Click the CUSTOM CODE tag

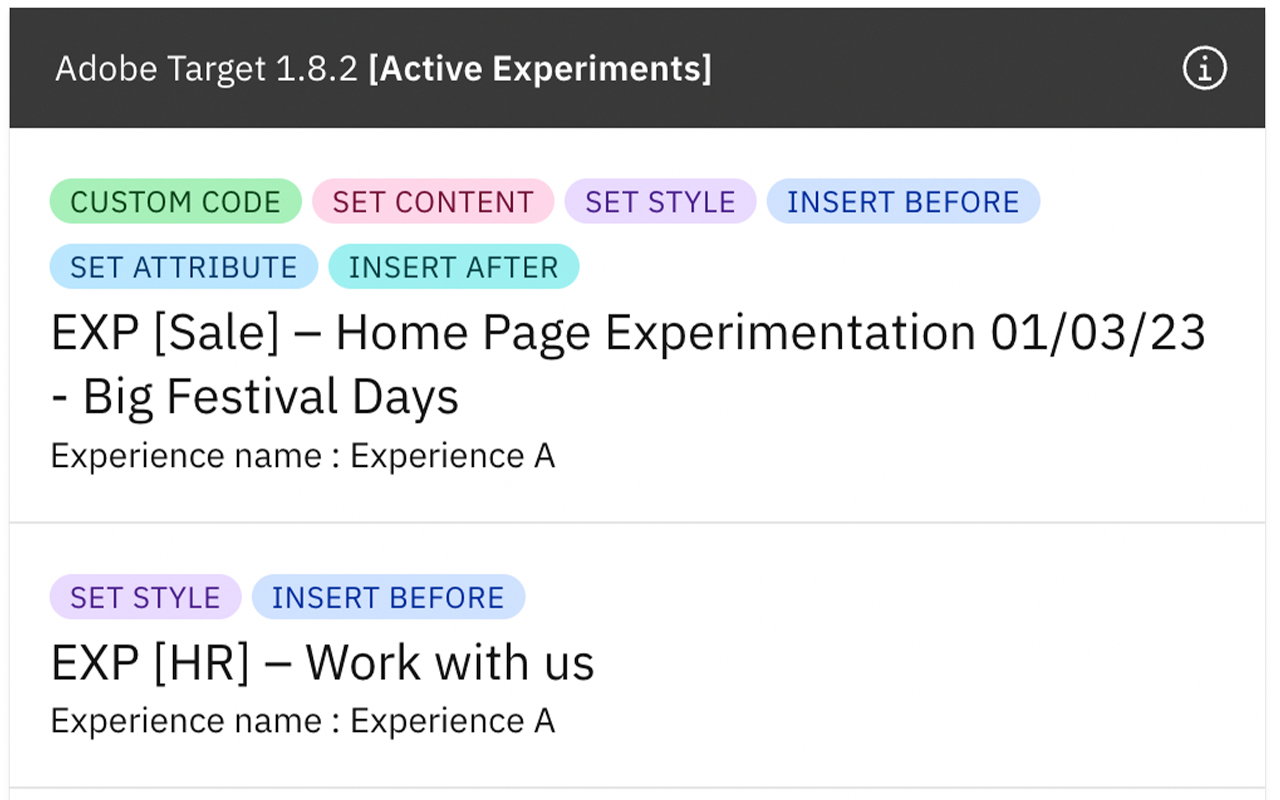pyautogui.click(x=175, y=201)
